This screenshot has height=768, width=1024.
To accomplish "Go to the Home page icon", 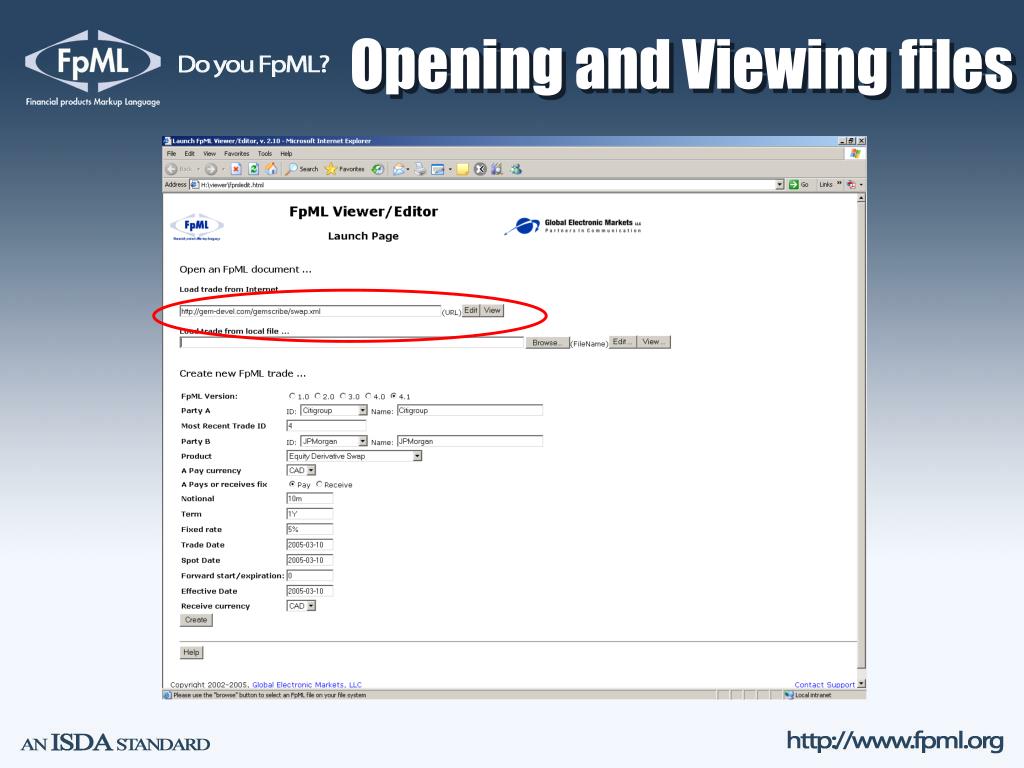I will [x=271, y=169].
